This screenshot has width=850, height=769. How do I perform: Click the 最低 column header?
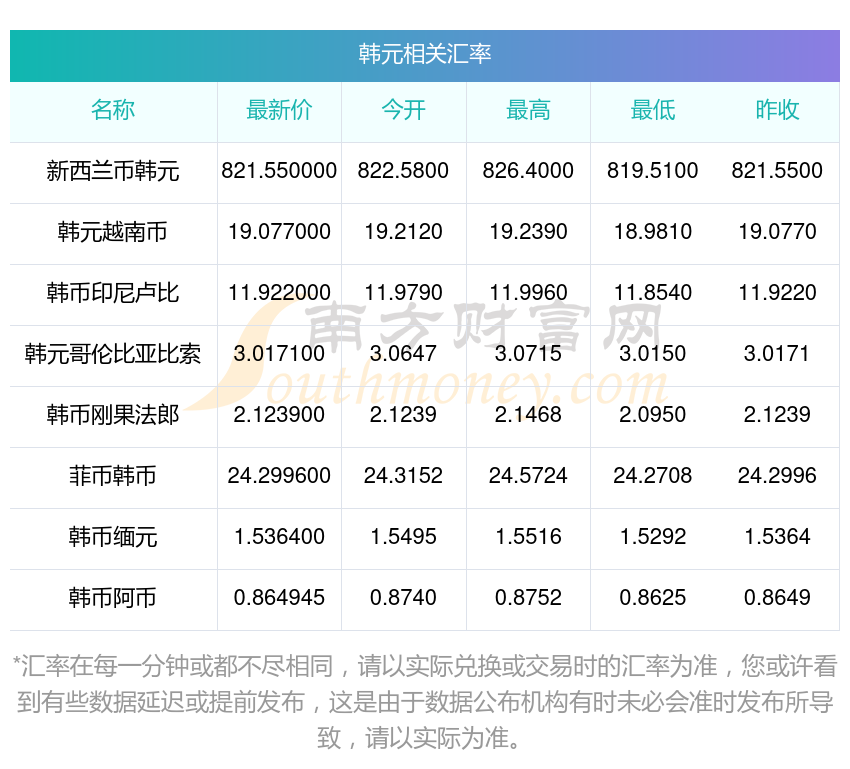(653, 110)
